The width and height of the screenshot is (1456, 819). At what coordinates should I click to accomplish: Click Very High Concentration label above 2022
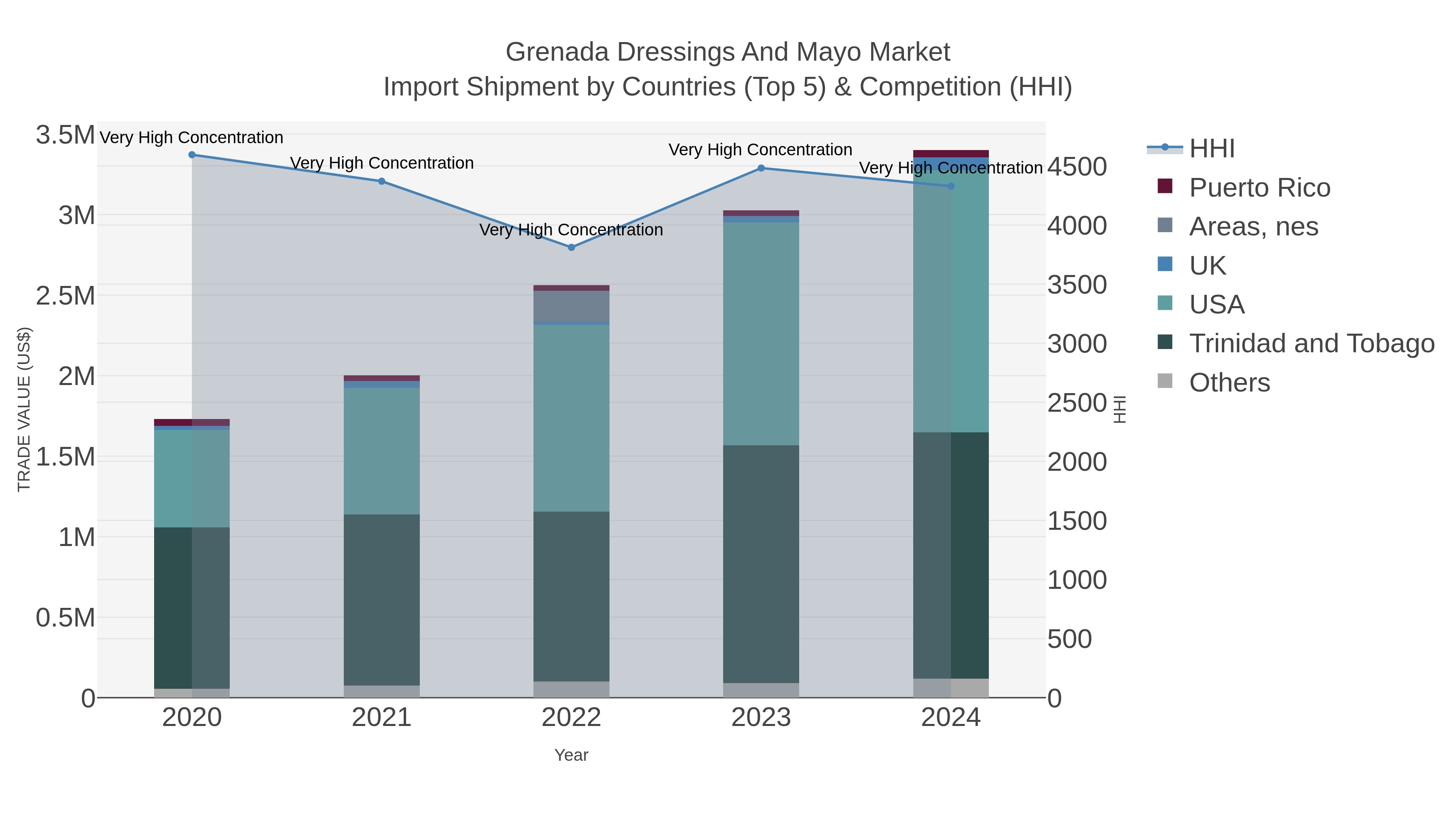click(571, 230)
